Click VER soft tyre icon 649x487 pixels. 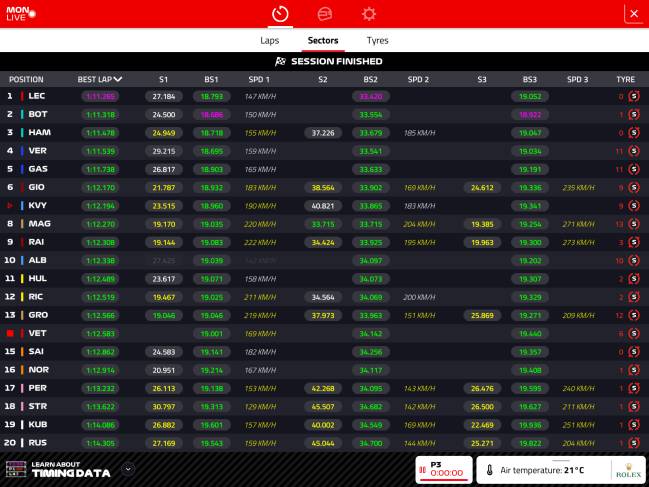[x=634, y=151]
